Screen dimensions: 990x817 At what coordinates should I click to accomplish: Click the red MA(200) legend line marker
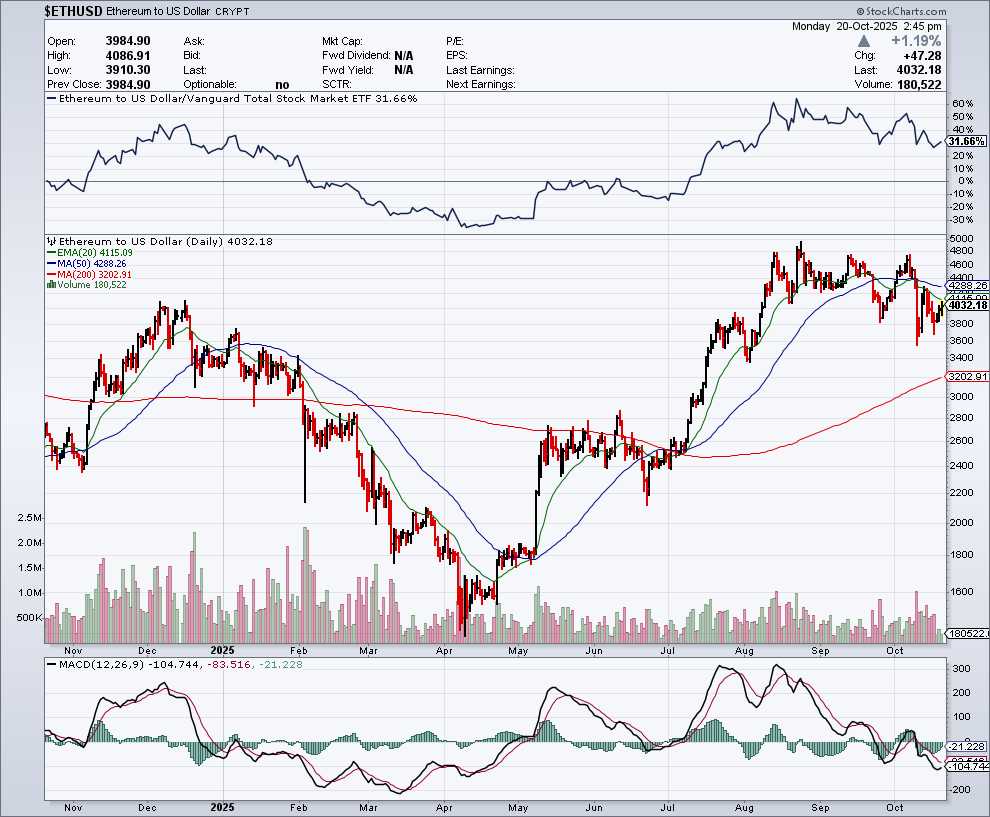coord(51,274)
